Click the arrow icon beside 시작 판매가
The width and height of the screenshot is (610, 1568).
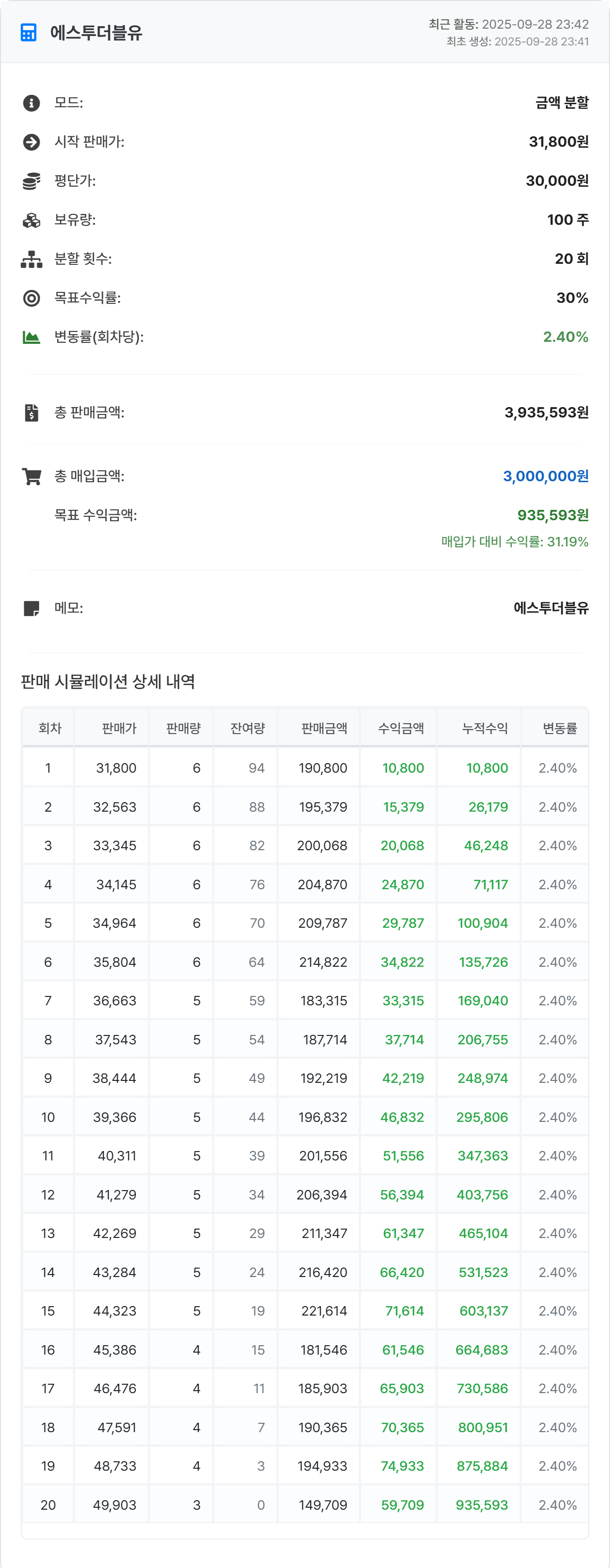[31, 142]
